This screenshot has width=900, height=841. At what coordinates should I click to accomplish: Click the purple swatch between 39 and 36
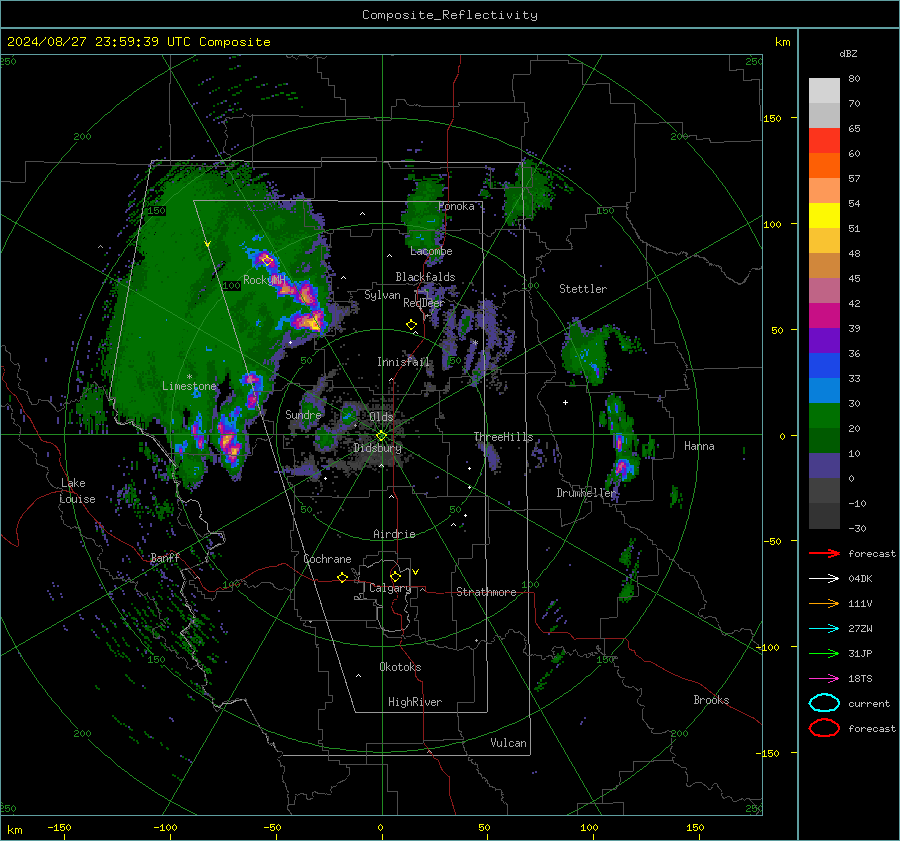pyautogui.click(x=824, y=341)
